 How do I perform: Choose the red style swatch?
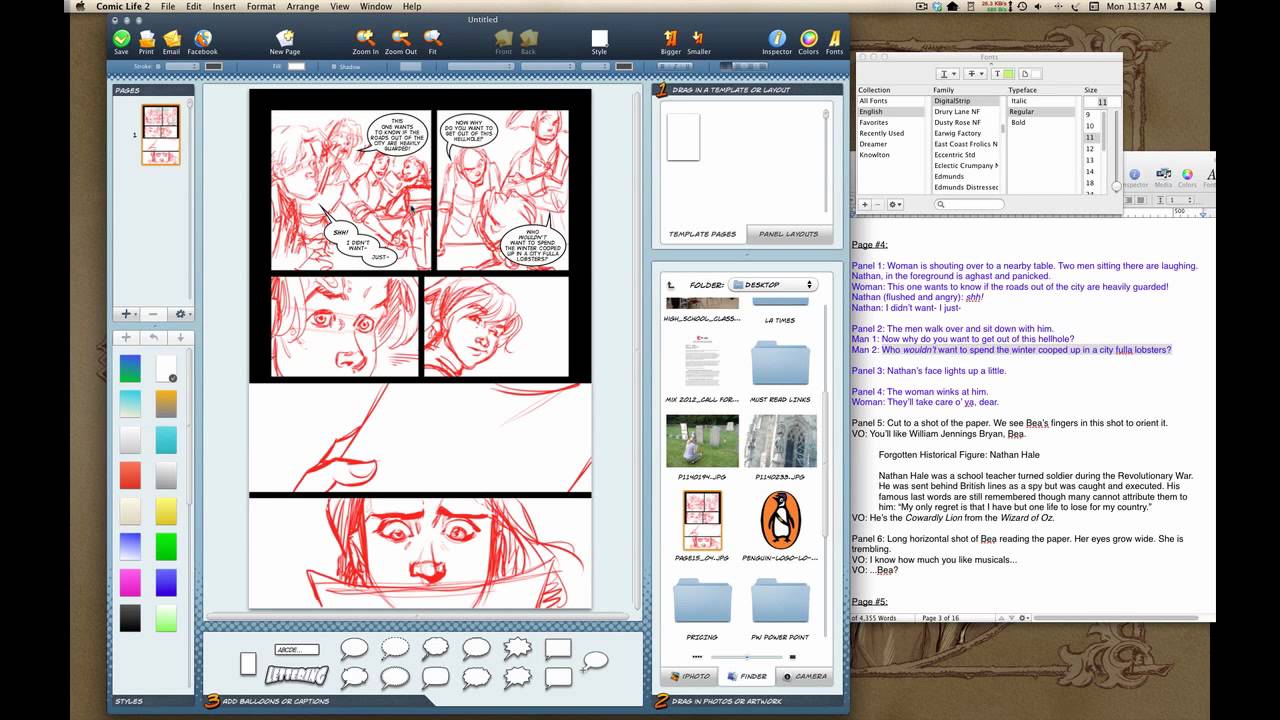pos(130,474)
